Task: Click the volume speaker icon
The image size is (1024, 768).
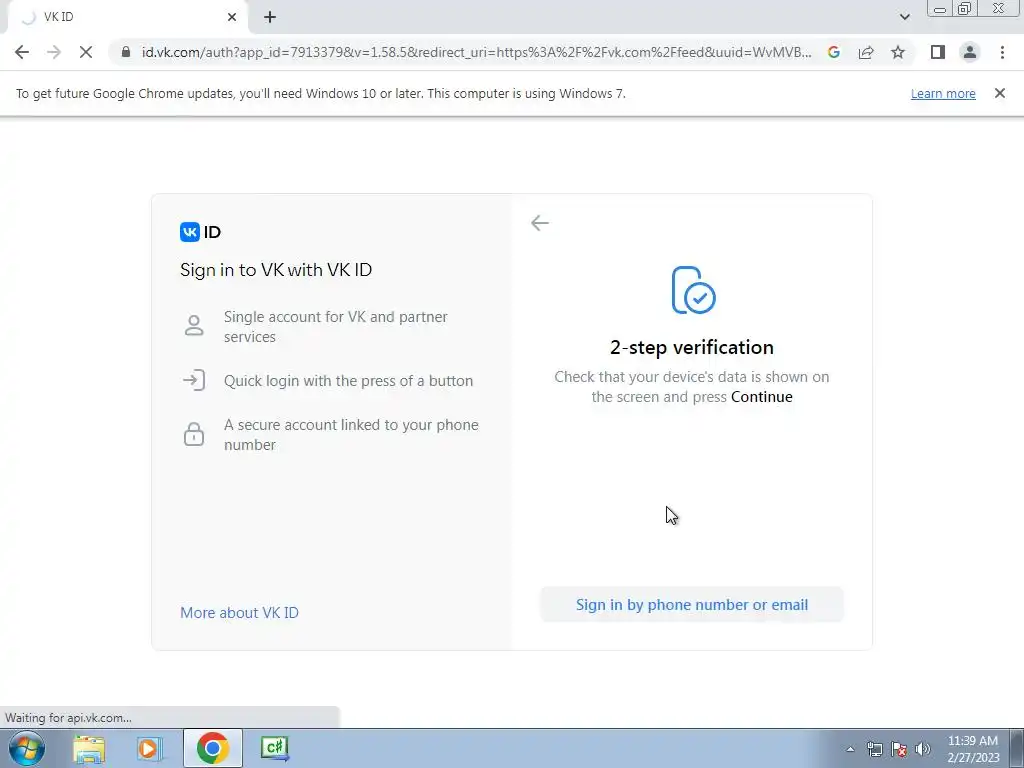Action: click(x=922, y=749)
